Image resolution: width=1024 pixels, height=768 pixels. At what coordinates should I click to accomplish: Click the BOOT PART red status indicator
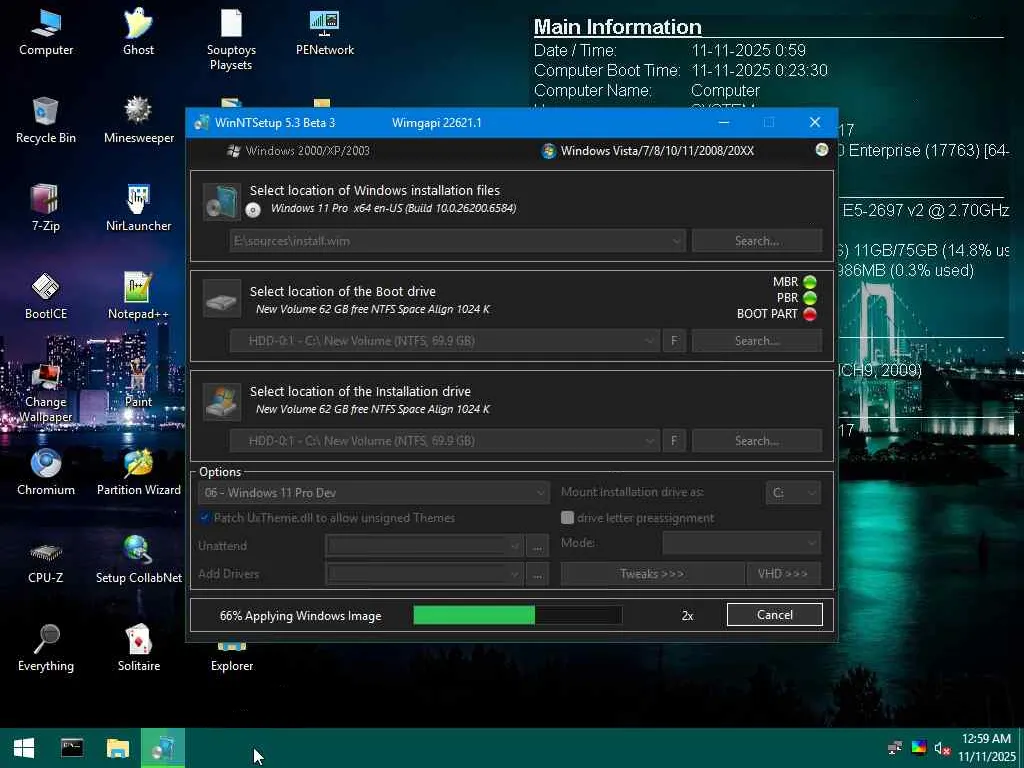(810, 314)
